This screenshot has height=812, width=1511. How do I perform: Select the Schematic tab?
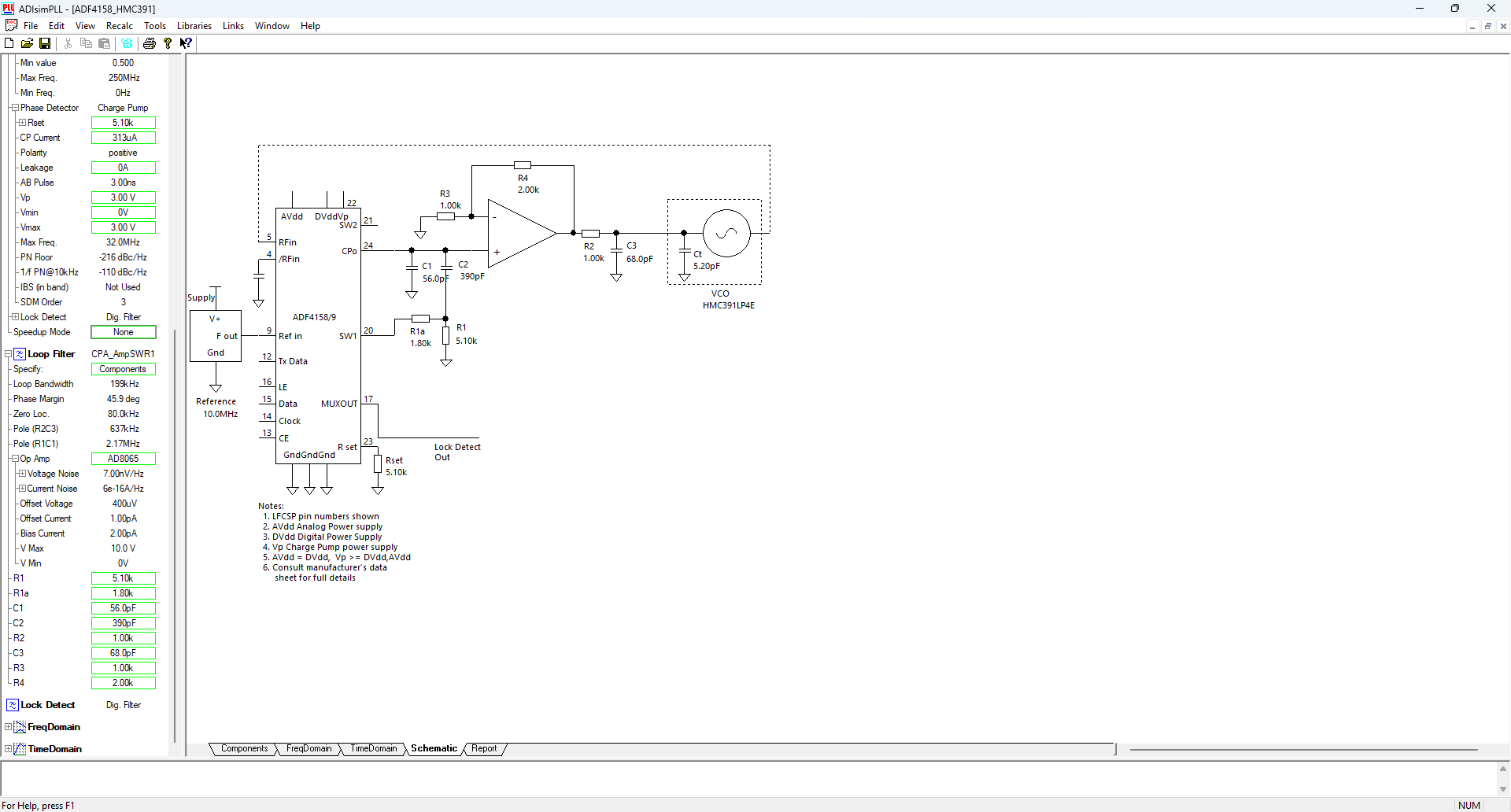434,749
